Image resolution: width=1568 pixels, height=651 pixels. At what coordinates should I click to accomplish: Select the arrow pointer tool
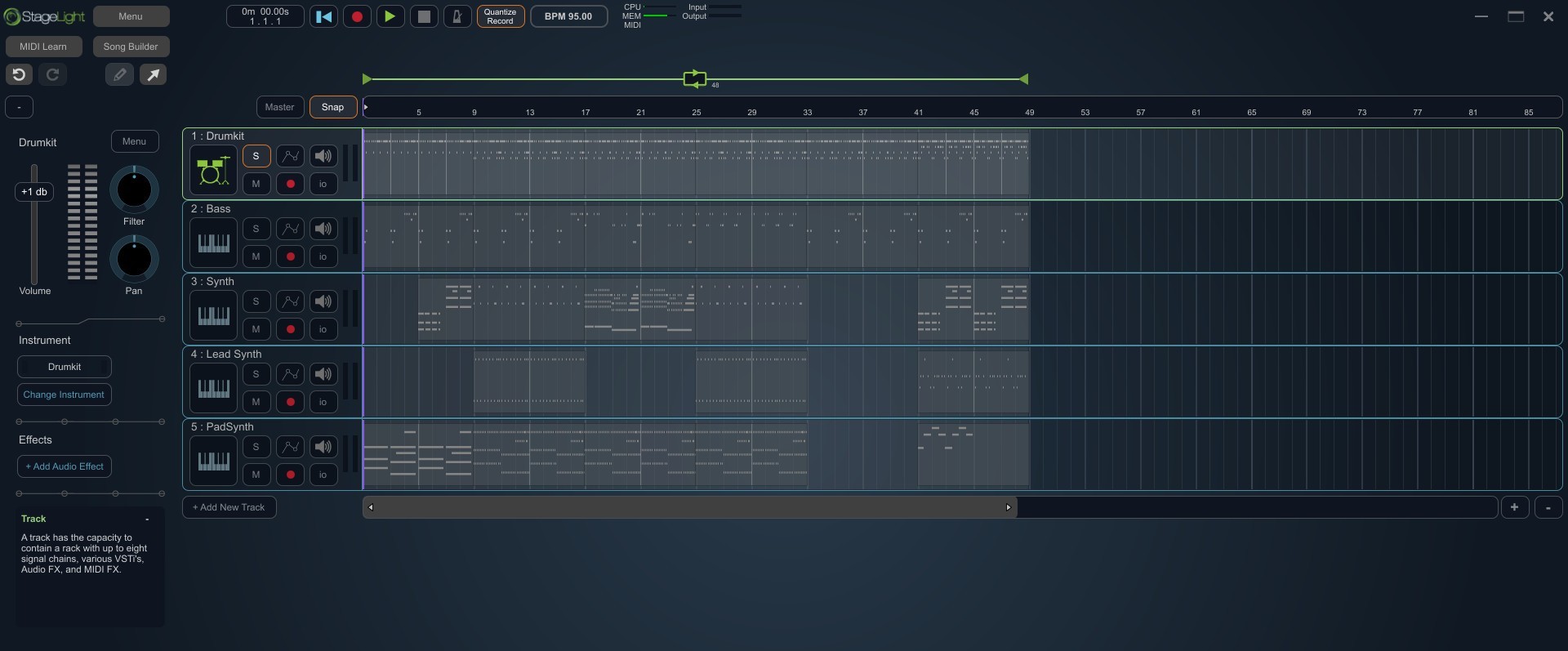click(x=153, y=75)
